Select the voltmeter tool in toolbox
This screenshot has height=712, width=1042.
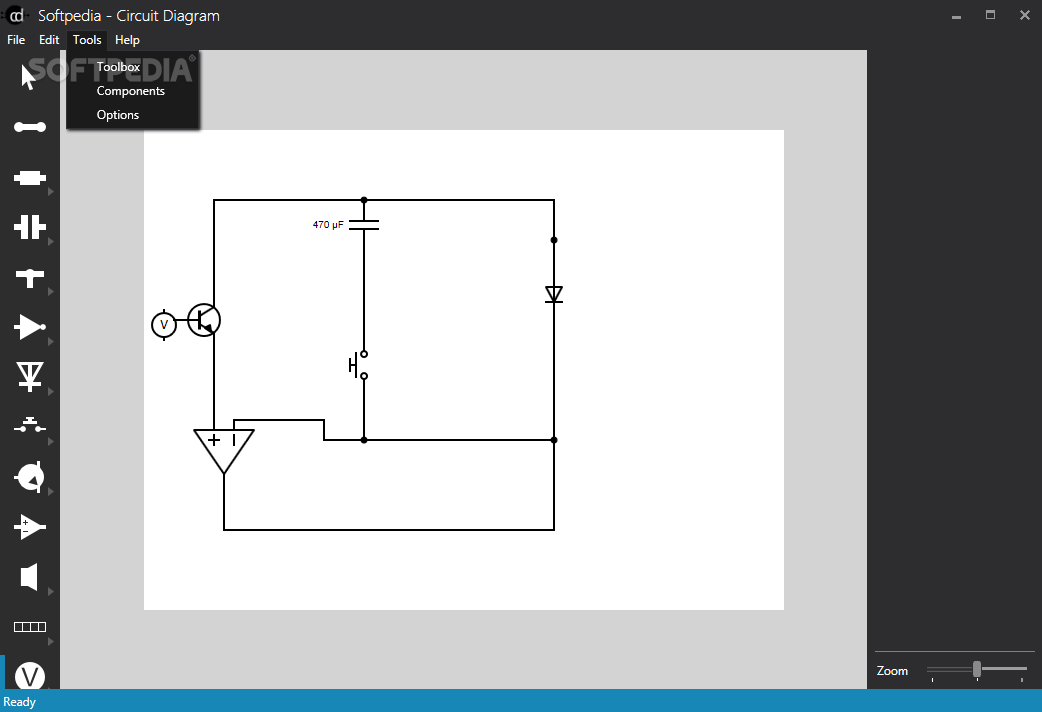pyautogui.click(x=30, y=675)
